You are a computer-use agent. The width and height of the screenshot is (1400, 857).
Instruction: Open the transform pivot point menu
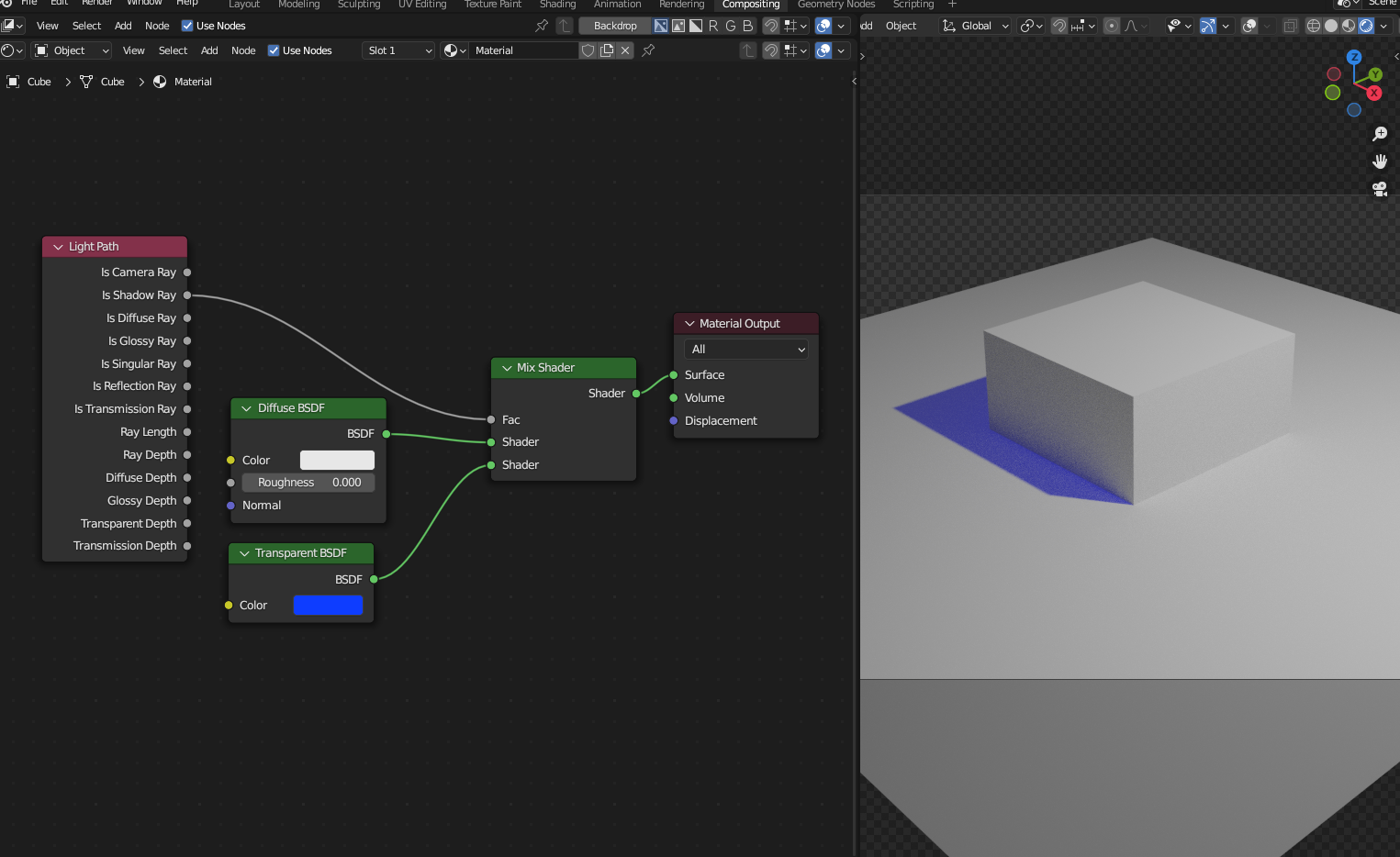[x=1032, y=26]
